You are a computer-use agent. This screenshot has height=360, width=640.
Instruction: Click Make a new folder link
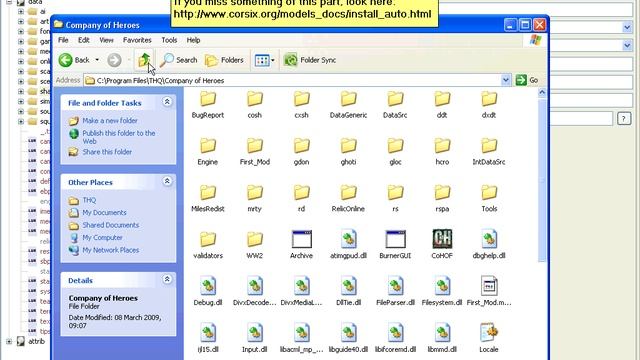point(110,120)
